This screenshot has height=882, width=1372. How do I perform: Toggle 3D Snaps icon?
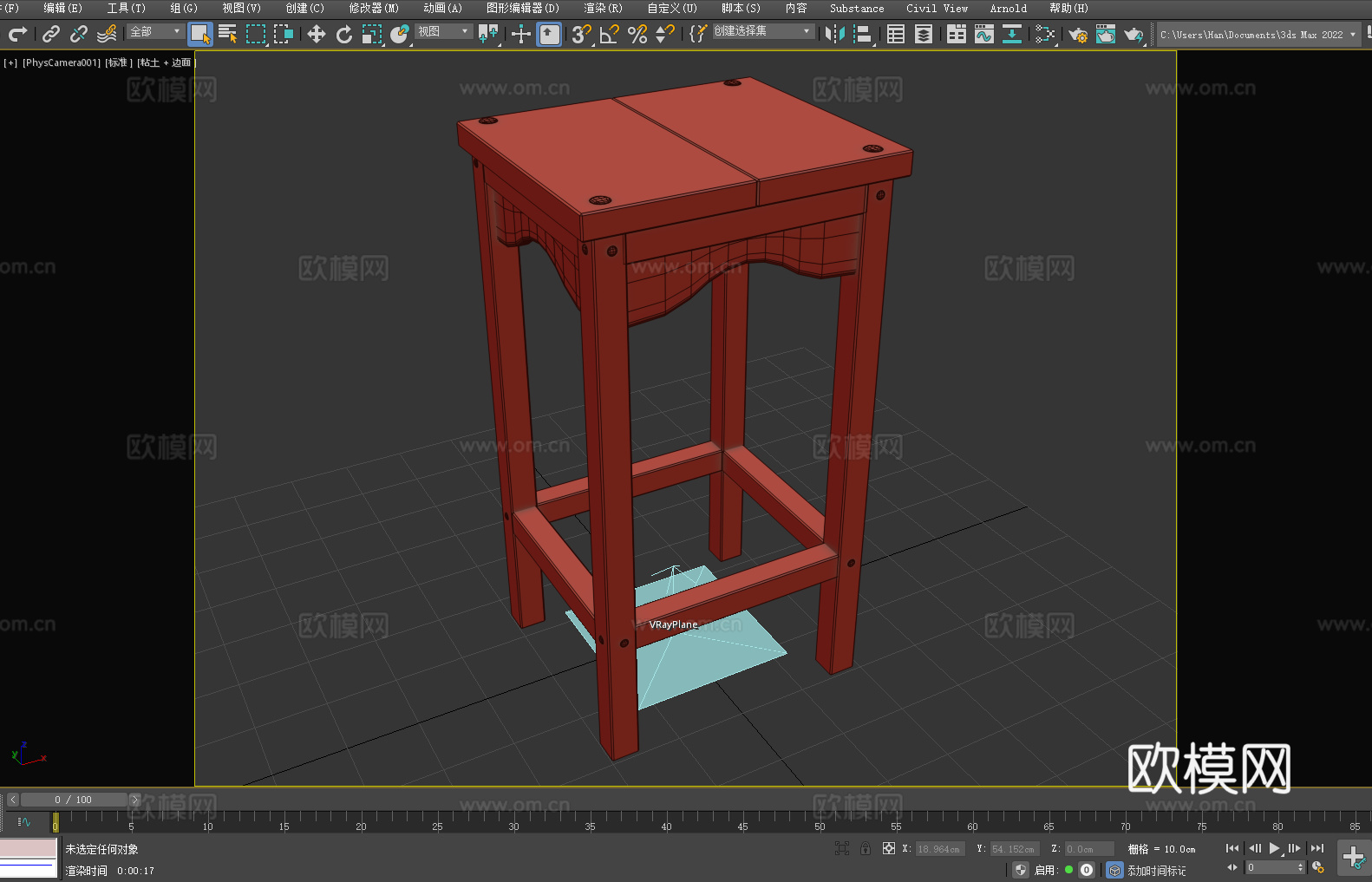click(x=582, y=34)
